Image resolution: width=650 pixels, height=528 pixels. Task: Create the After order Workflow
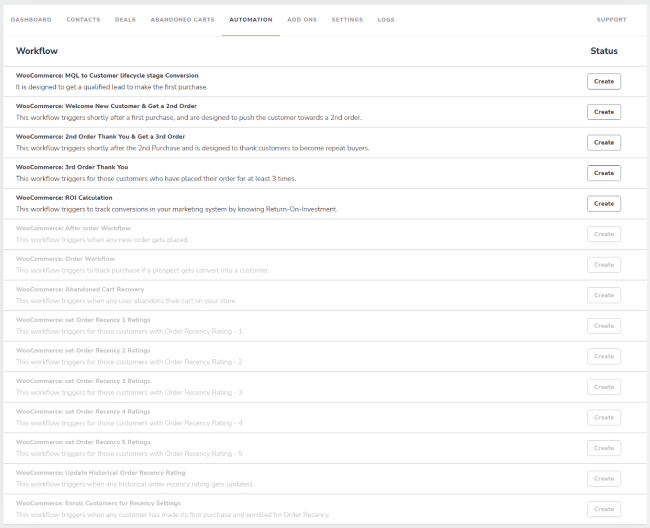[x=604, y=234]
